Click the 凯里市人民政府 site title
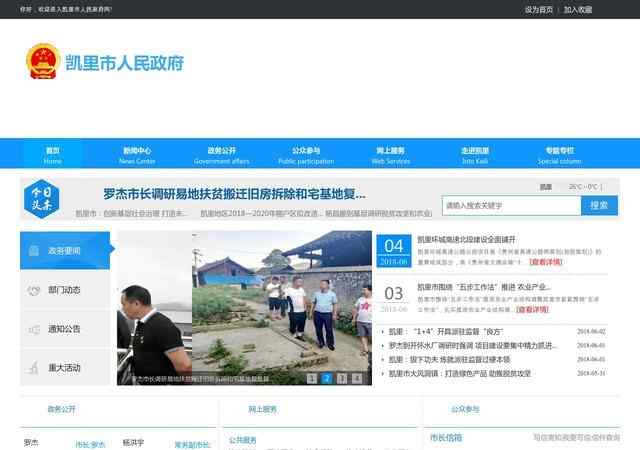640x450 pixels. pos(124,62)
